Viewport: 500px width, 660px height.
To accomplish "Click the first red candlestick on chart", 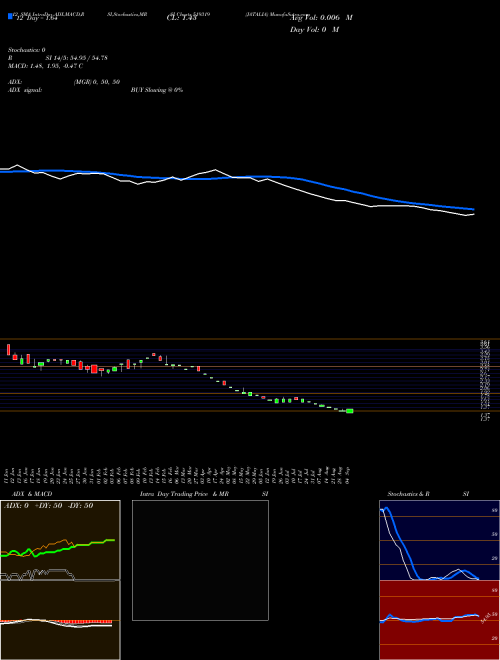I will [x=8, y=350].
